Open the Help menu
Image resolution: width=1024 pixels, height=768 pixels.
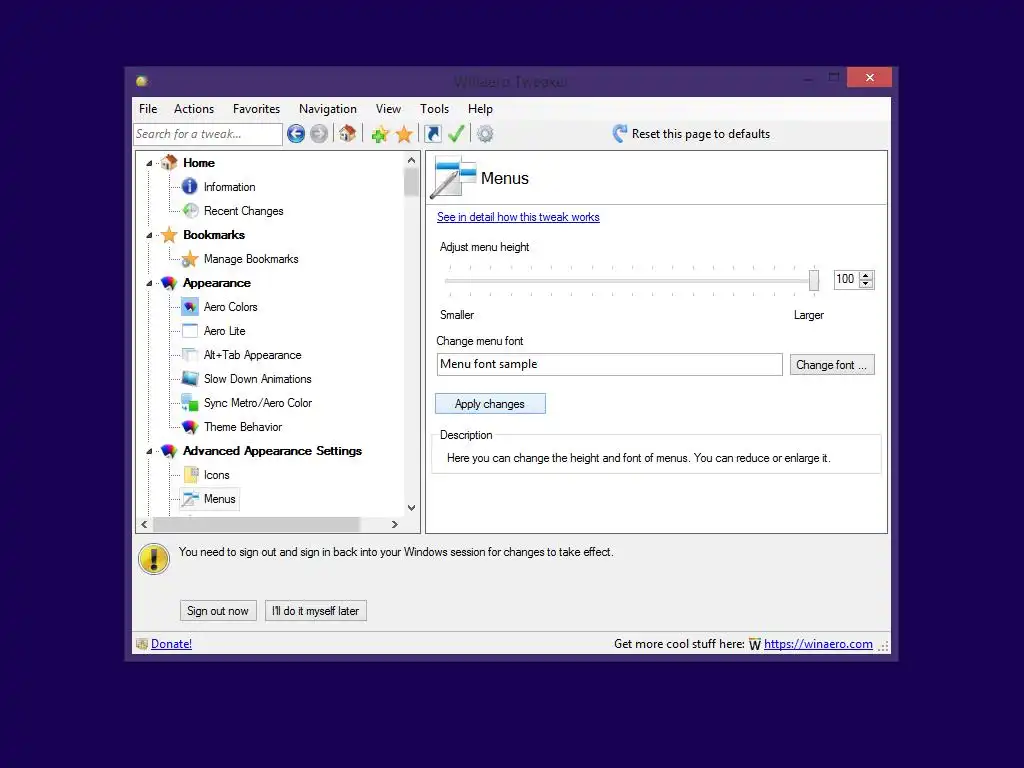point(480,109)
